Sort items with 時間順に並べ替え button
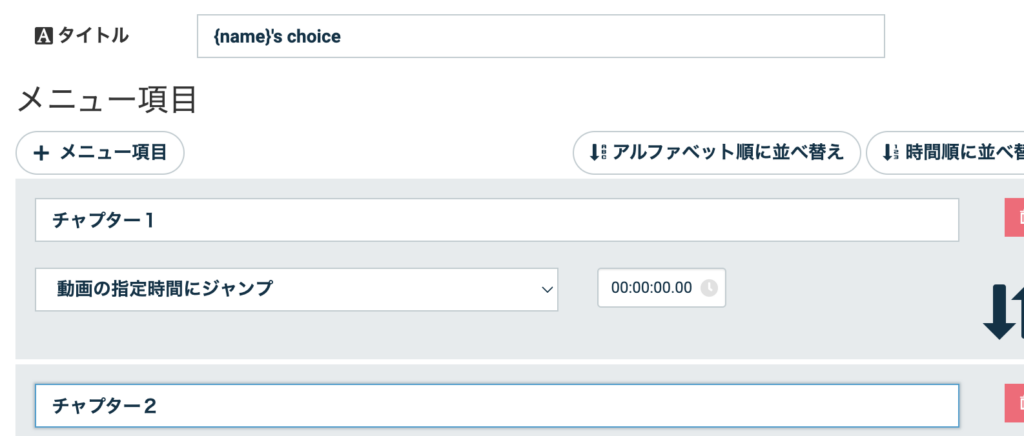The width and height of the screenshot is (1024, 436). 945,153
